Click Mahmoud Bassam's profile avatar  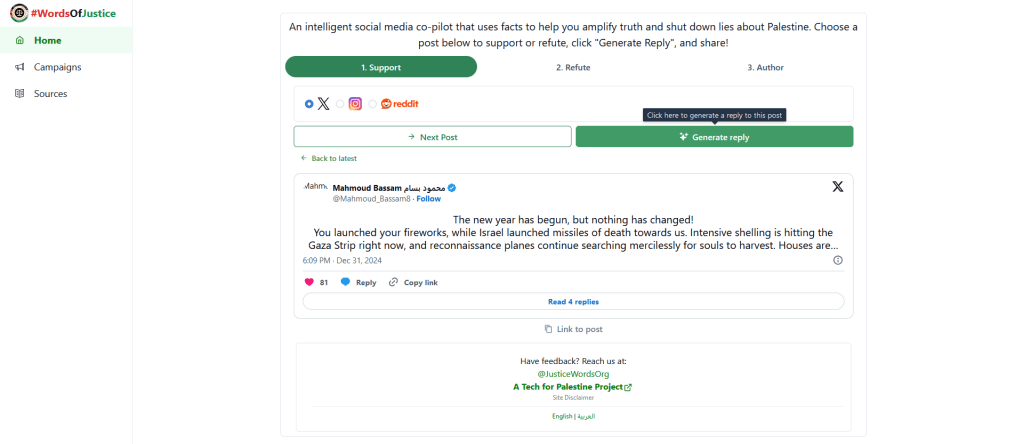click(316, 188)
